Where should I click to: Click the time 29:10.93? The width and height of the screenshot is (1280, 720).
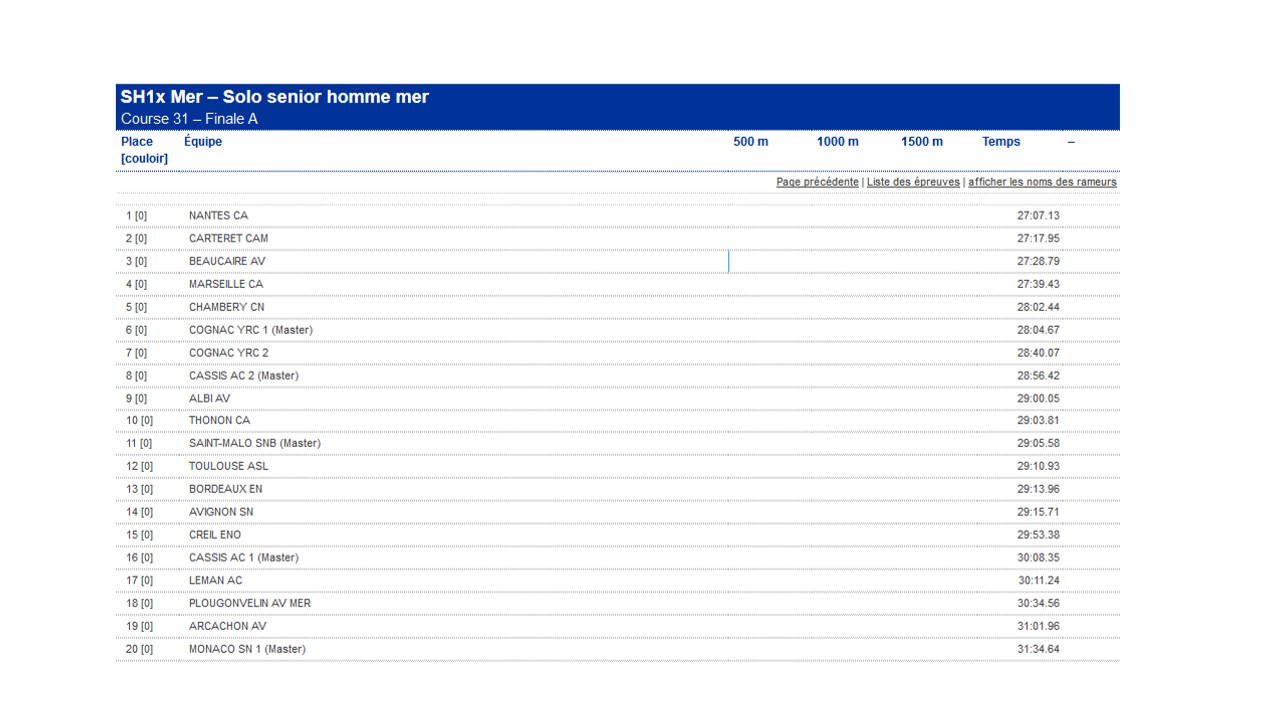point(1038,467)
